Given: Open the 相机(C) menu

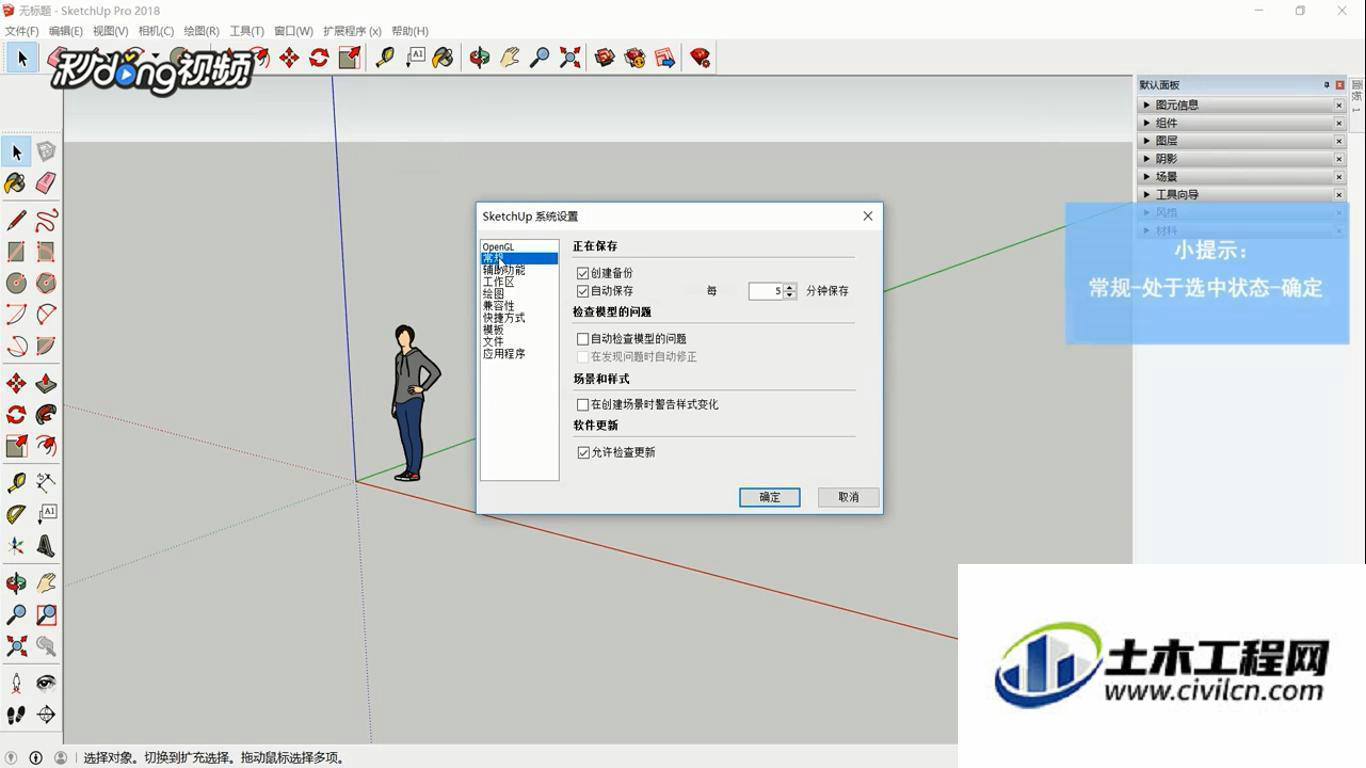Looking at the screenshot, I should [156, 31].
